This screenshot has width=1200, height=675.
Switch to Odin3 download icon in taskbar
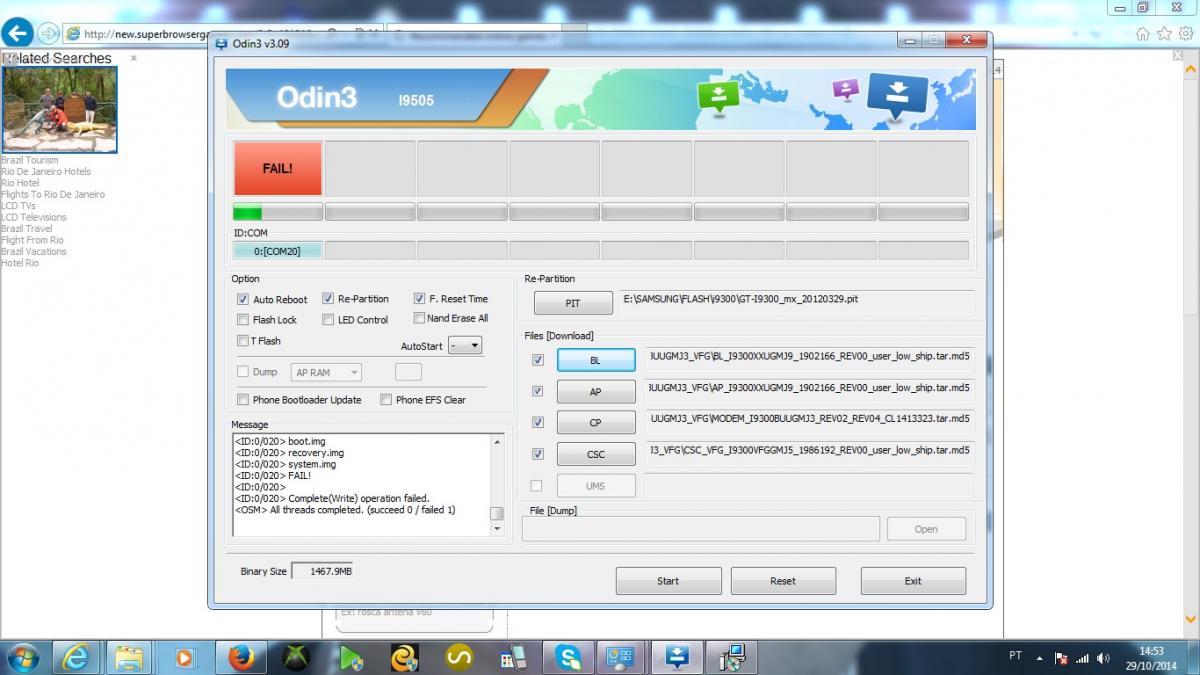677,657
